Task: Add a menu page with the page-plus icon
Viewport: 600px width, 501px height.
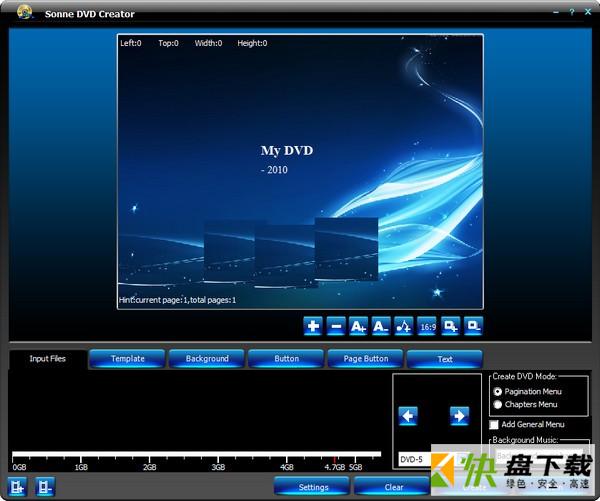Action: 450,326
